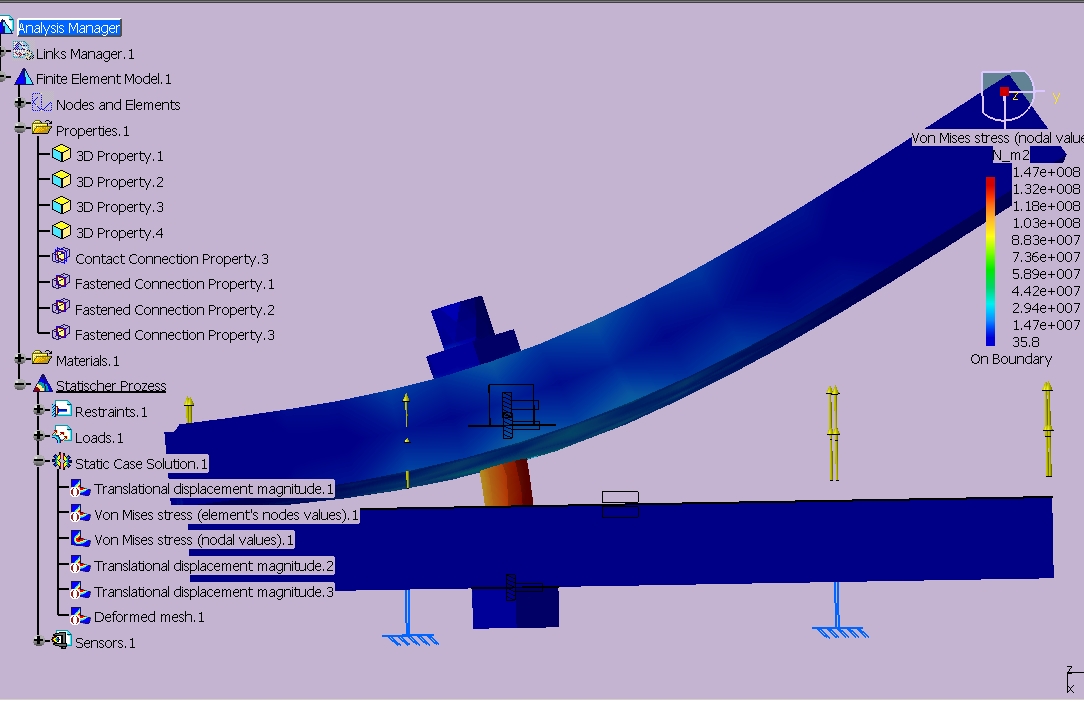1084x702 pixels.
Task: Select the 3D Property.2 label
Action: pos(120,182)
